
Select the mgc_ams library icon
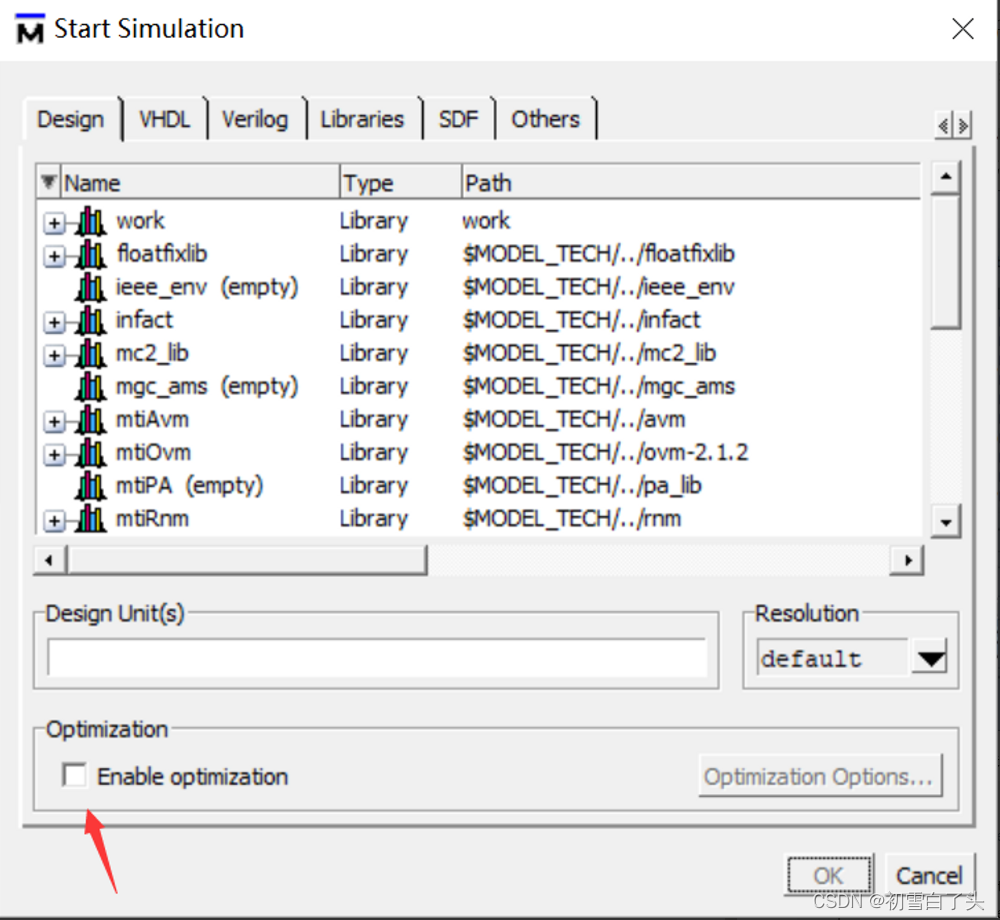coord(91,386)
